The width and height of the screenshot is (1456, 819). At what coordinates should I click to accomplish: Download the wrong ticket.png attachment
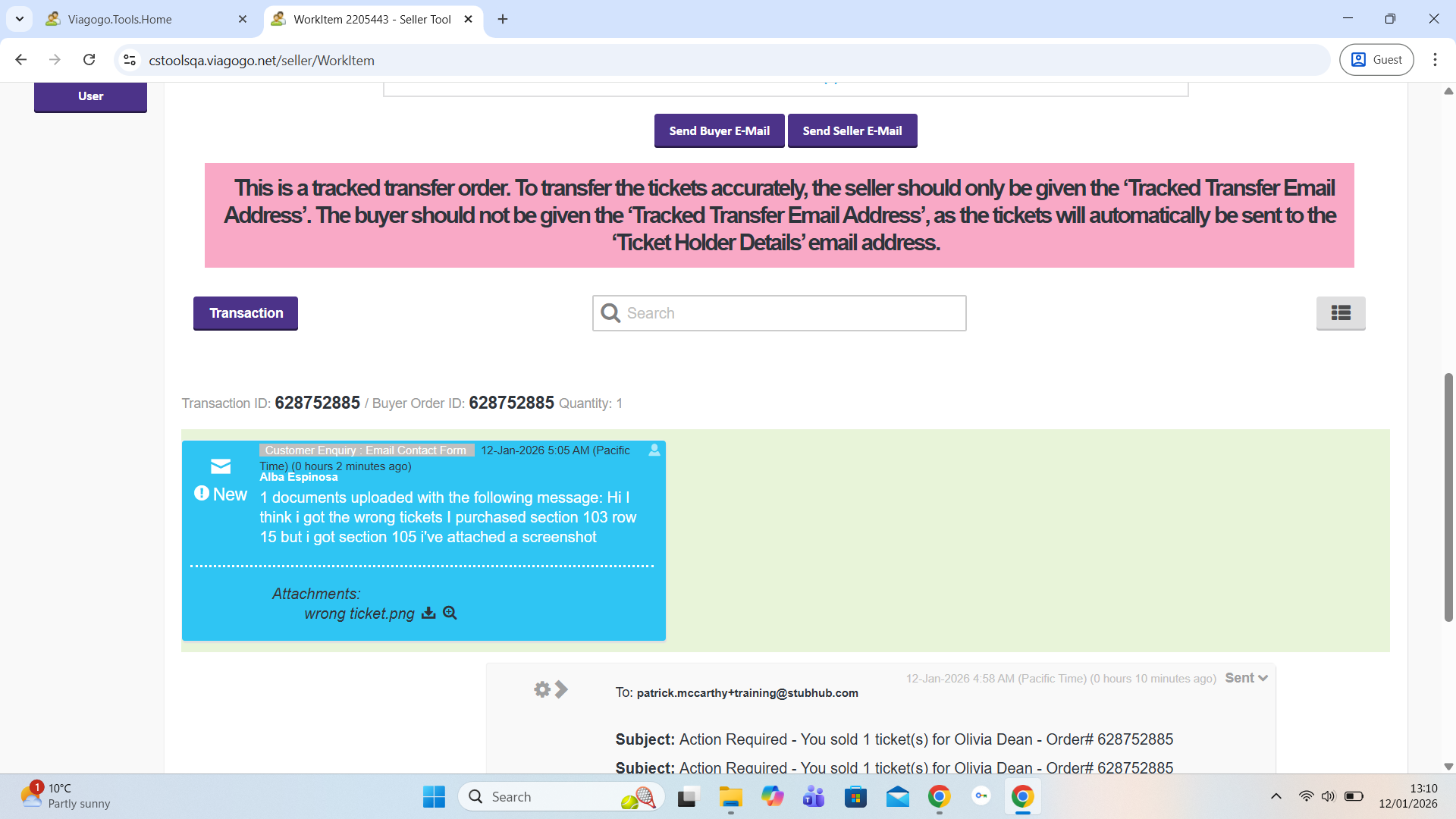click(428, 613)
